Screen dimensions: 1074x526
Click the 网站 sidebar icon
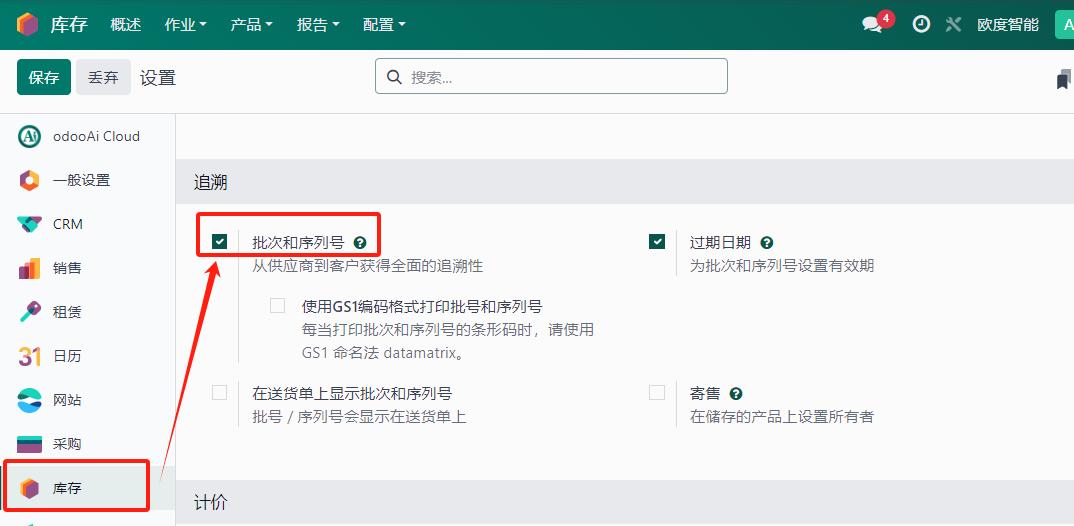29,399
